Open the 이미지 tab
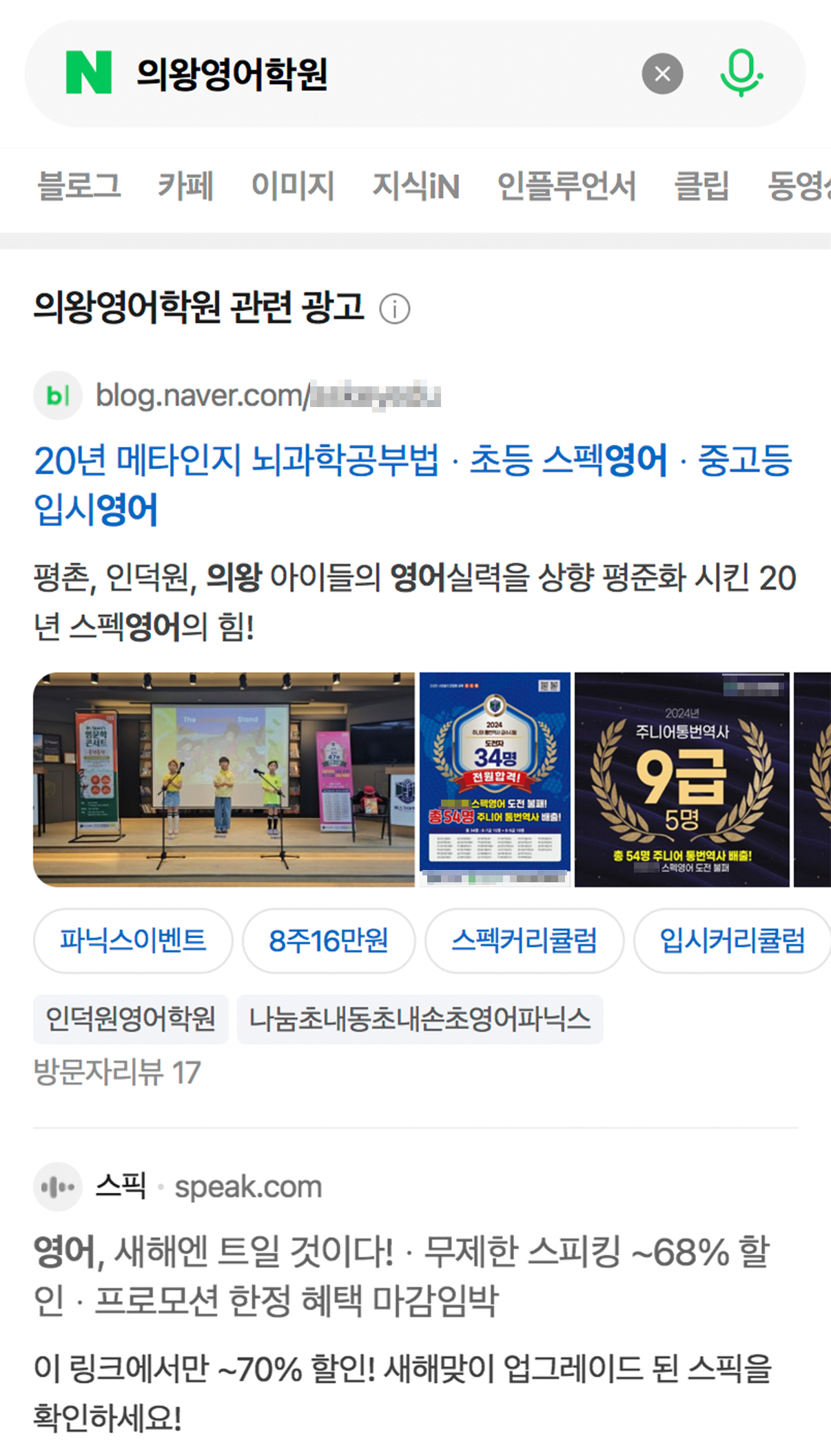831x1456 pixels. (x=293, y=186)
